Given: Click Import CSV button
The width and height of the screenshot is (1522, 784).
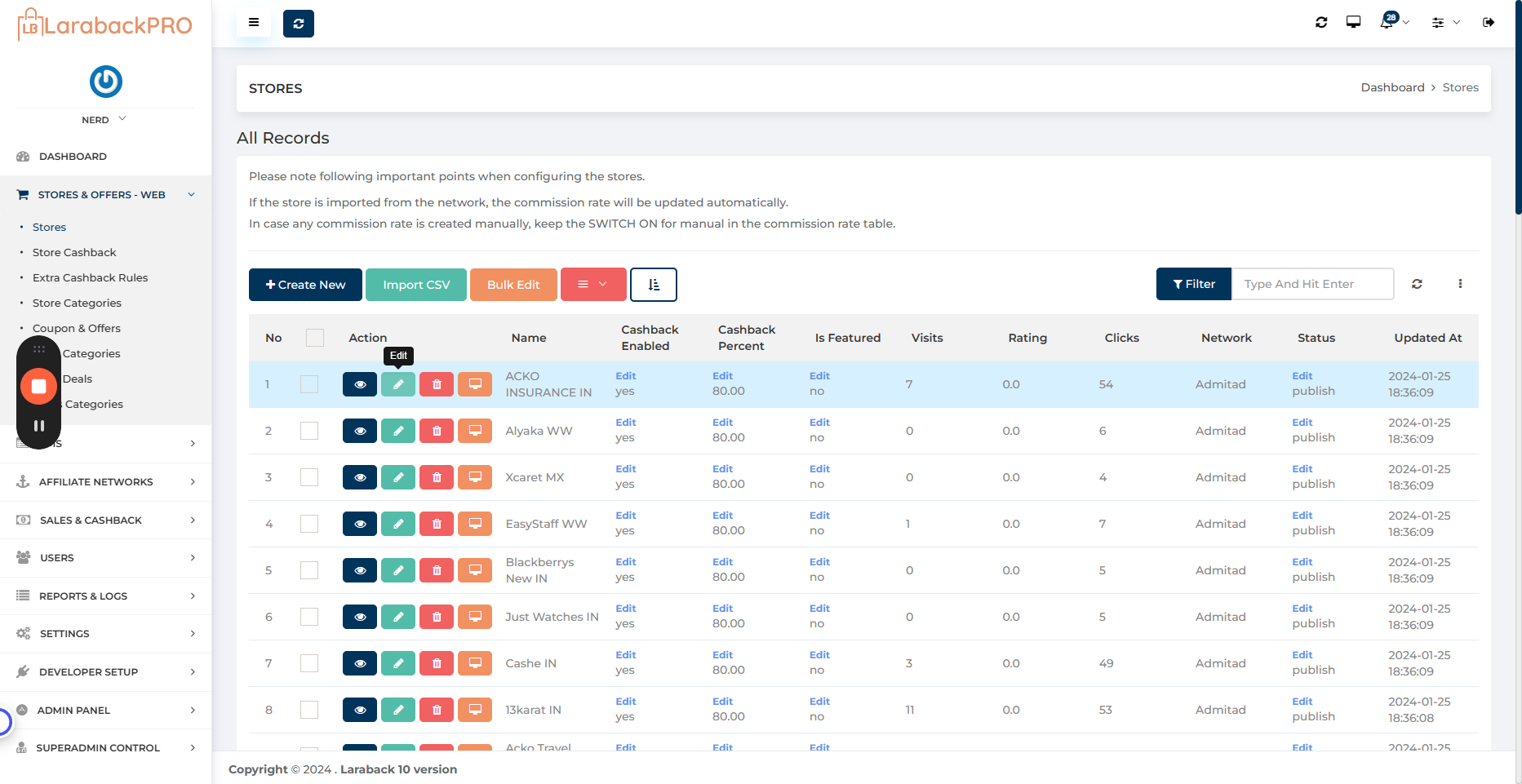Looking at the screenshot, I should (416, 285).
